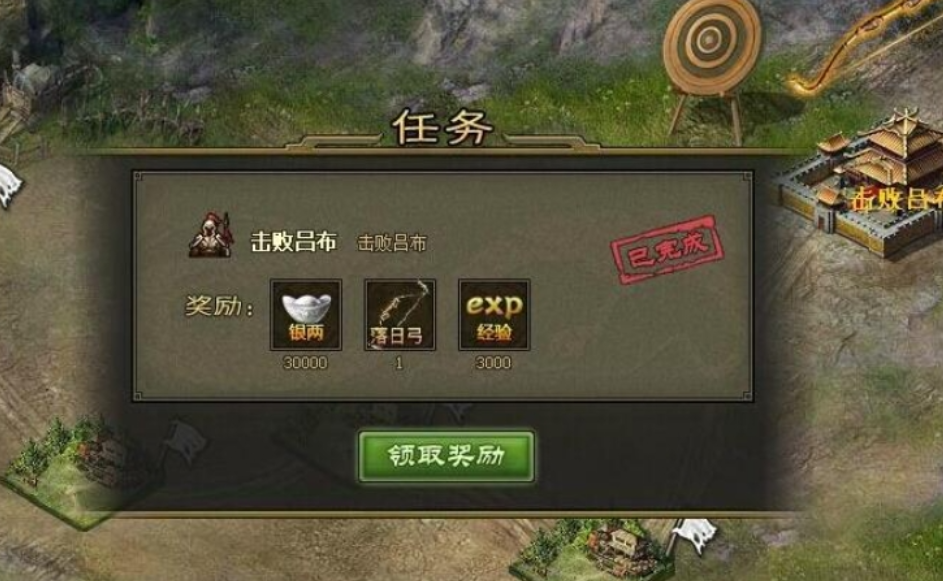Viewport: 943px width, 581px height.
Task: Click the grey 击败吕布 quest description
Action: (392, 243)
